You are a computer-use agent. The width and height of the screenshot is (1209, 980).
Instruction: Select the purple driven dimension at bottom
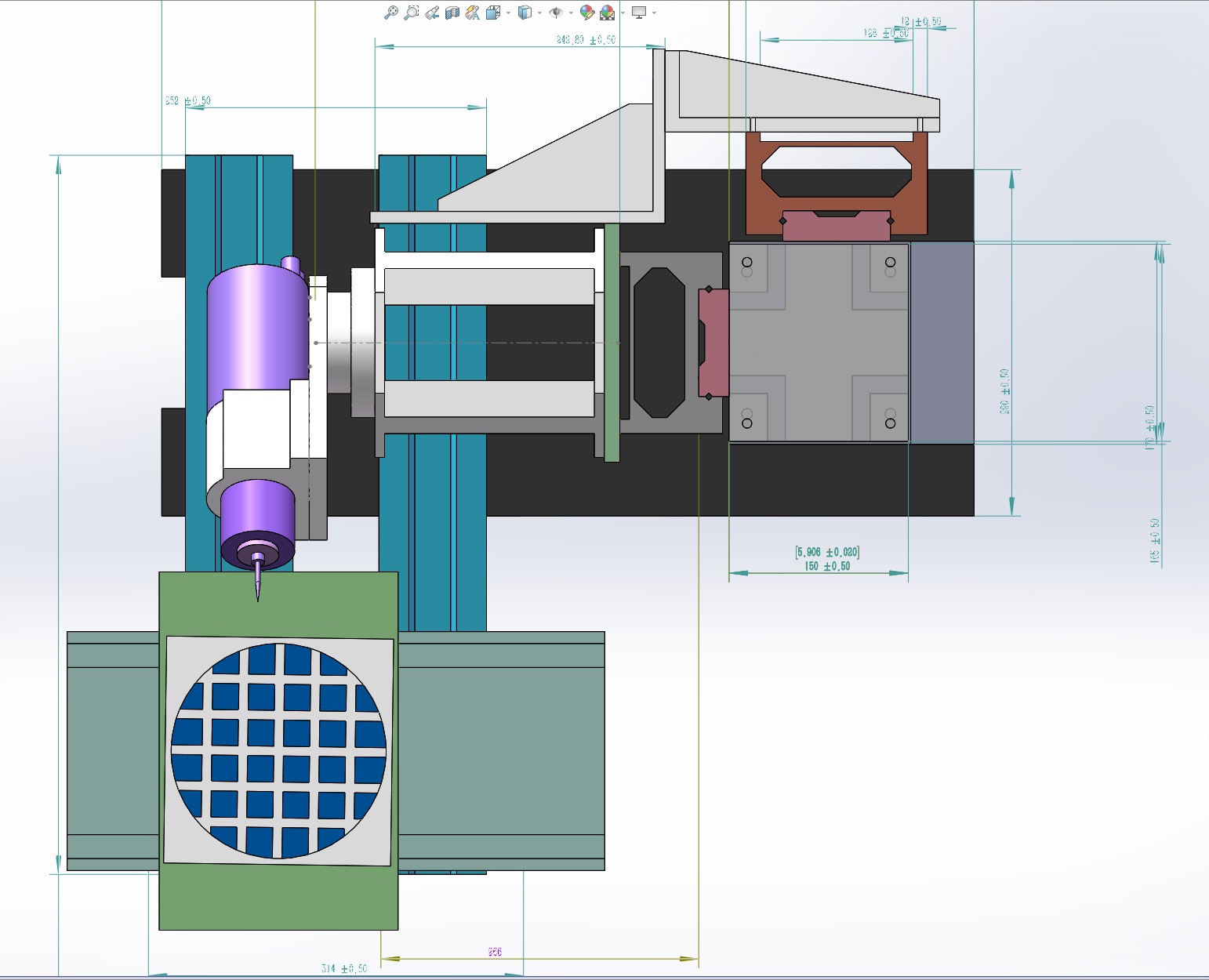click(495, 952)
